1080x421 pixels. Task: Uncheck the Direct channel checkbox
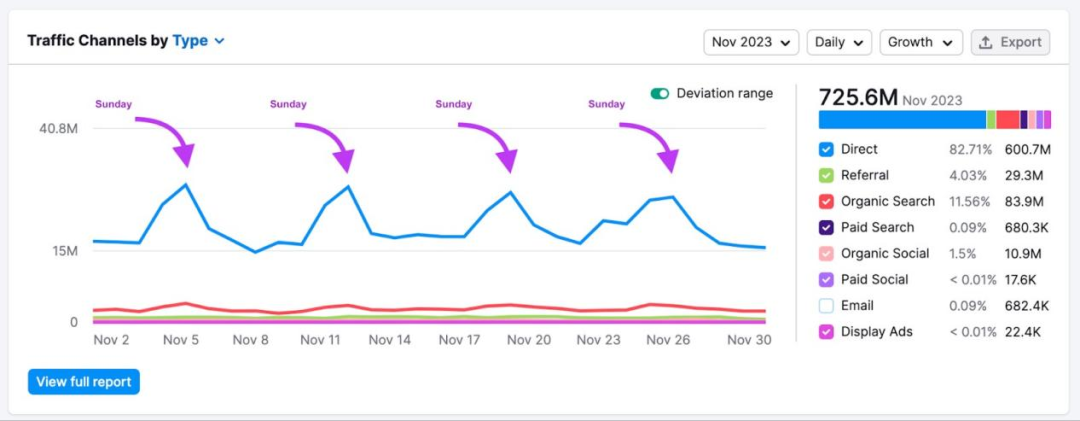(826, 149)
